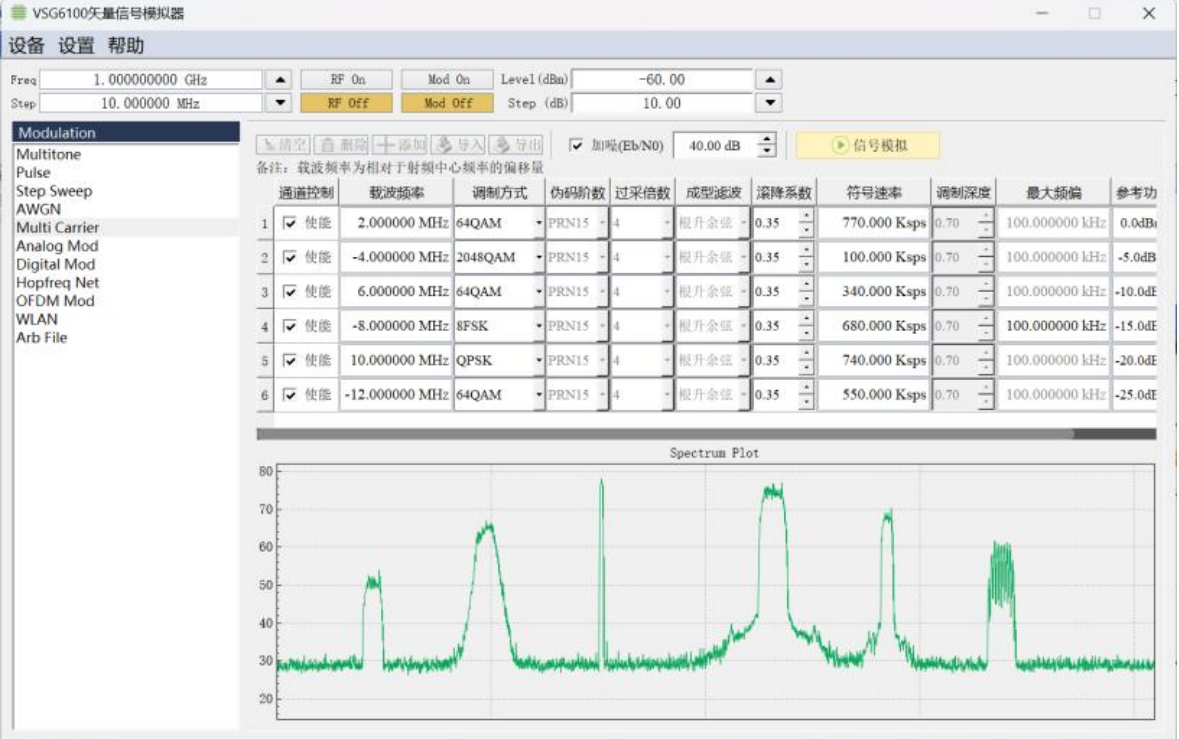Image resolution: width=1179 pixels, height=739 pixels.
Task: Click the 导入 (import) icon button
Action: [459, 145]
